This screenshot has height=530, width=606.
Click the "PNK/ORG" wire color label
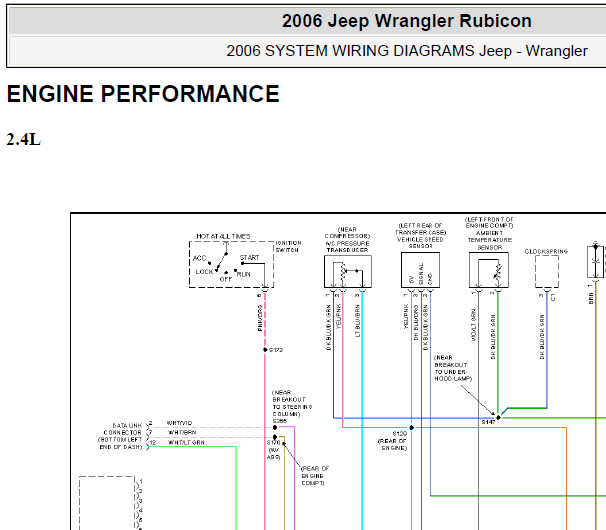(260, 318)
